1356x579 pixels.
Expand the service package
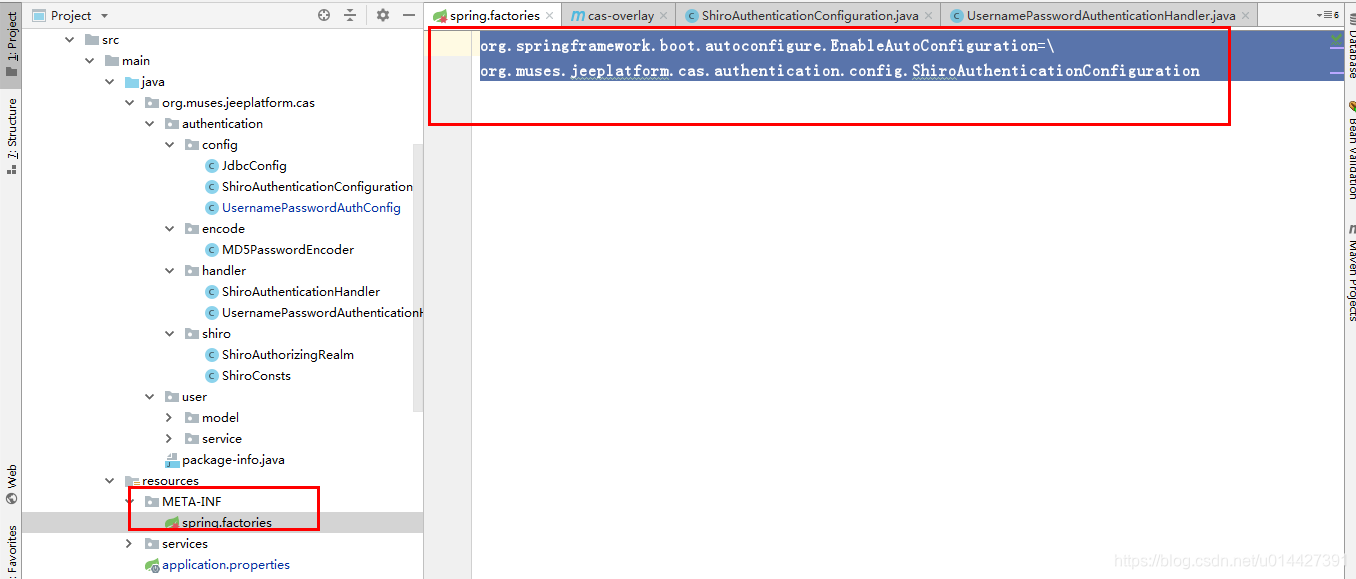point(170,439)
